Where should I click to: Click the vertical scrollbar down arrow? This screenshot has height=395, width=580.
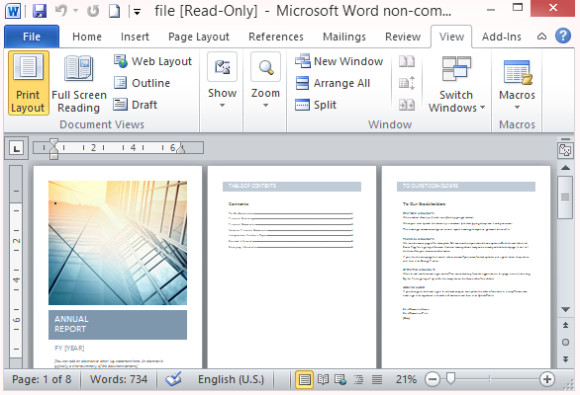coord(565,309)
